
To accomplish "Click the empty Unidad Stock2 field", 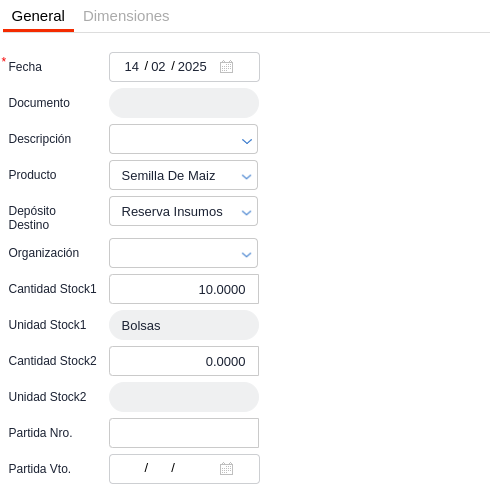I will tap(184, 397).
